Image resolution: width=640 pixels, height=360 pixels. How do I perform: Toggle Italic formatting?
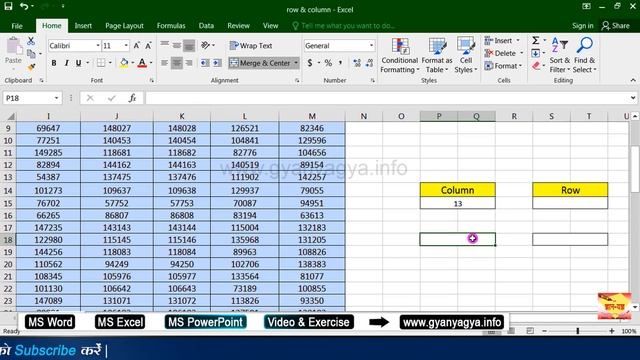pyautogui.click(x=66, y=63)
